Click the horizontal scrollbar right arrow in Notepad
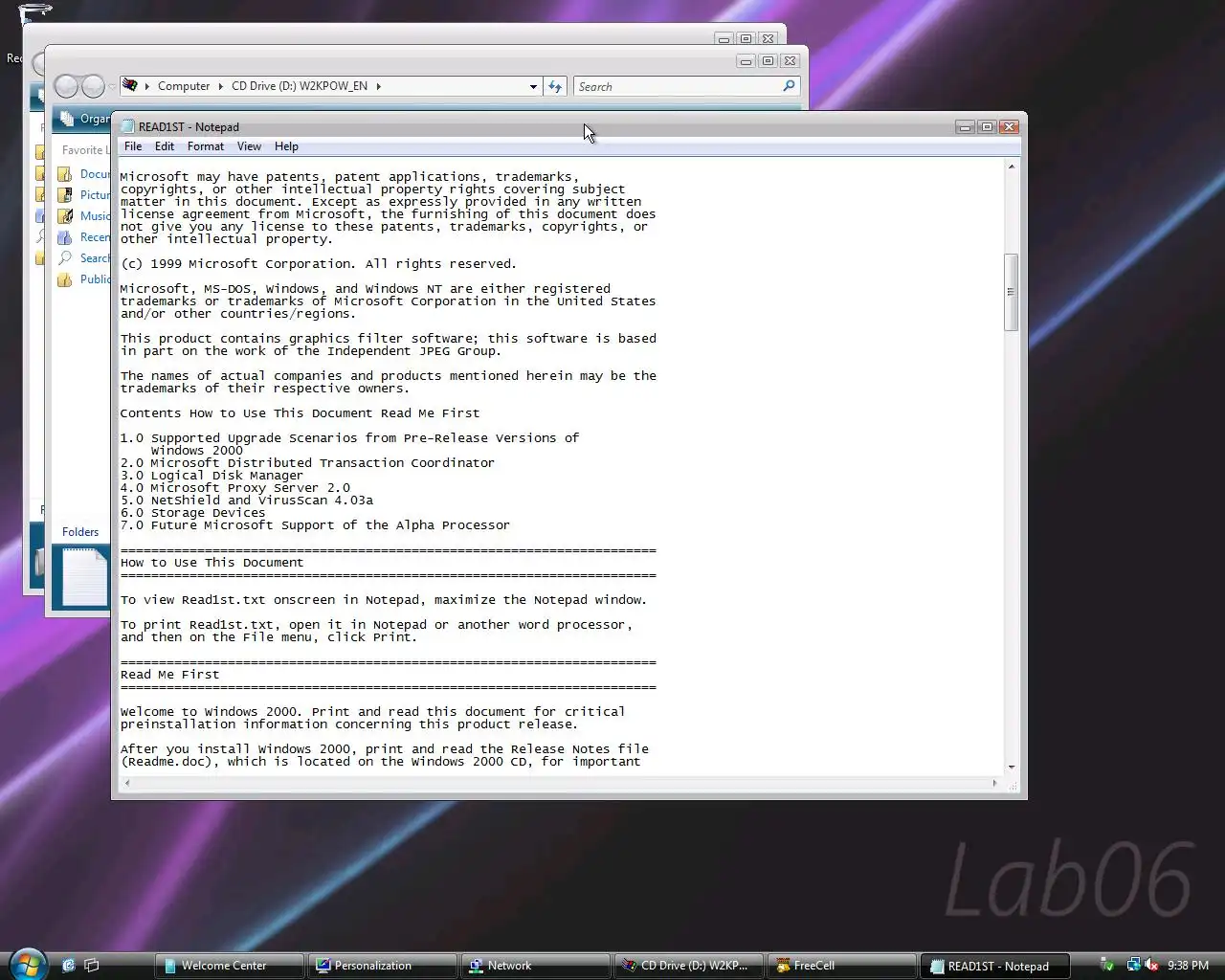Image resolution: width=1225 pixels, height=980 pixels. coord(995,783)
